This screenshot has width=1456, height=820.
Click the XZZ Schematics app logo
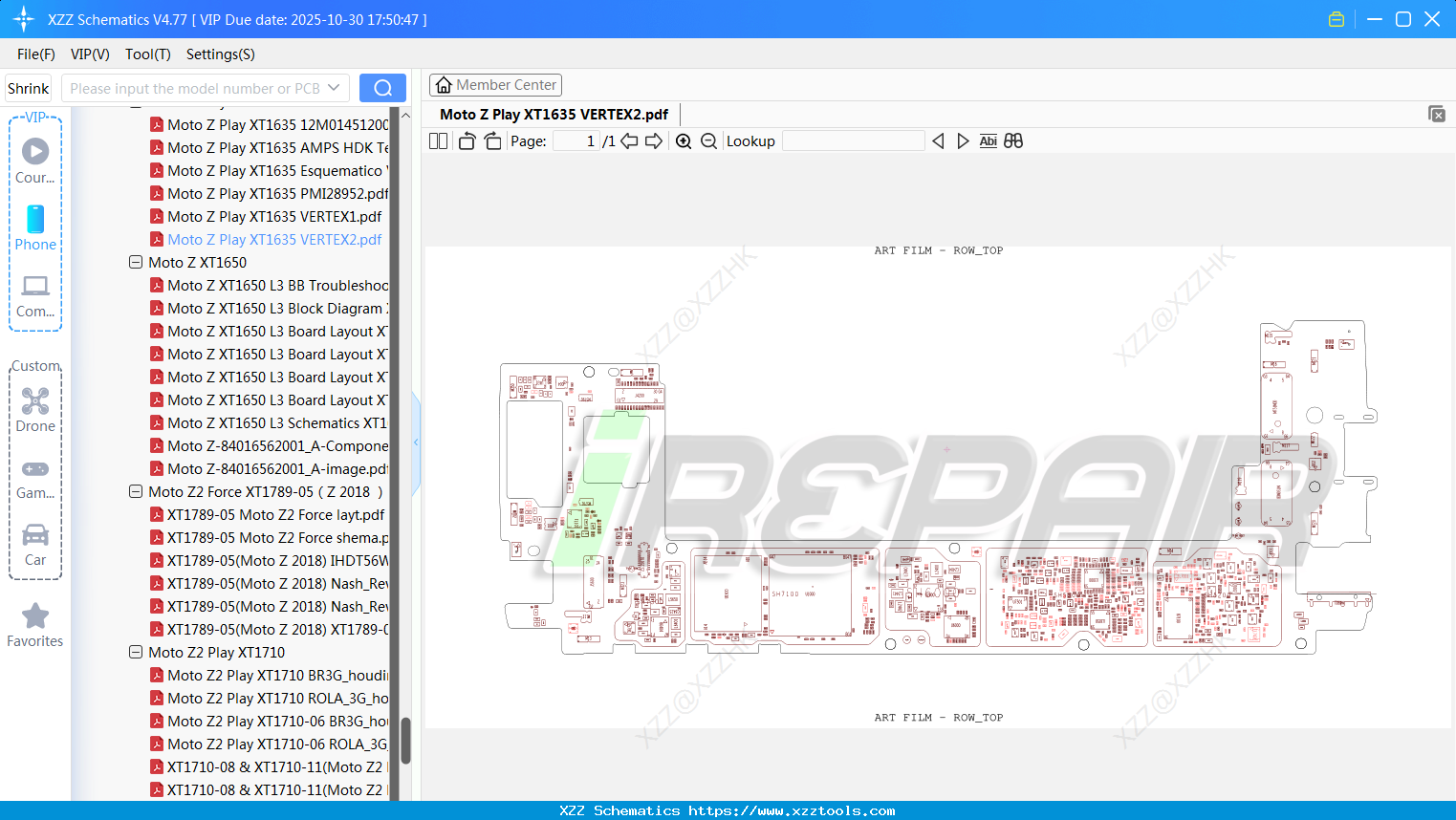[x=24, y=19]
